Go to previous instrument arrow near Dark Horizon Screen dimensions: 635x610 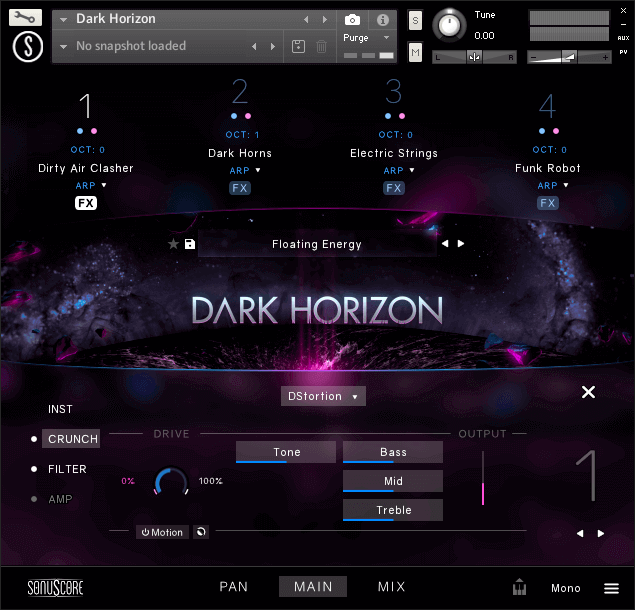306,19
